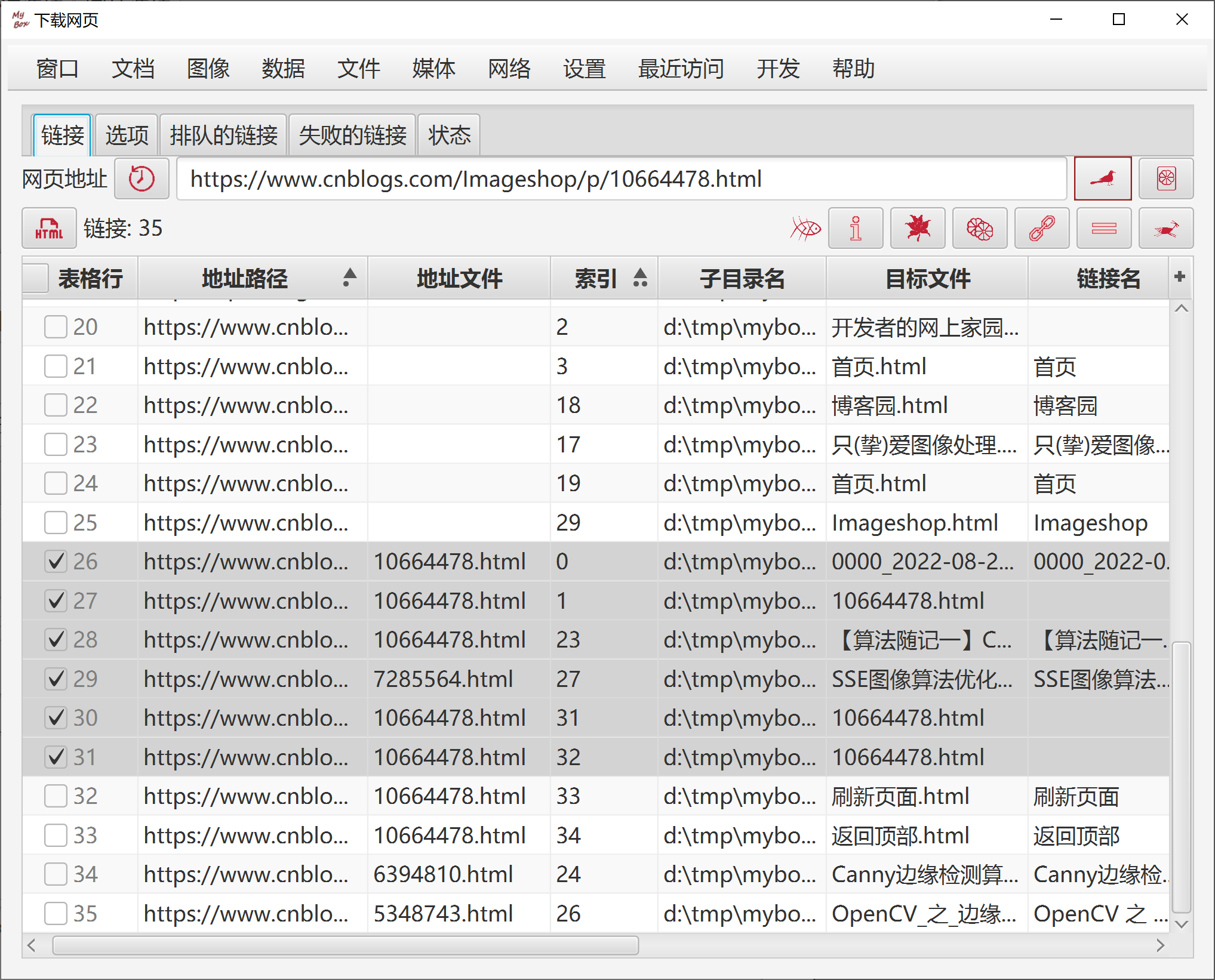Click the 表格行 column header
Viewport: 1215px width, 980px height.
(91, 278)
